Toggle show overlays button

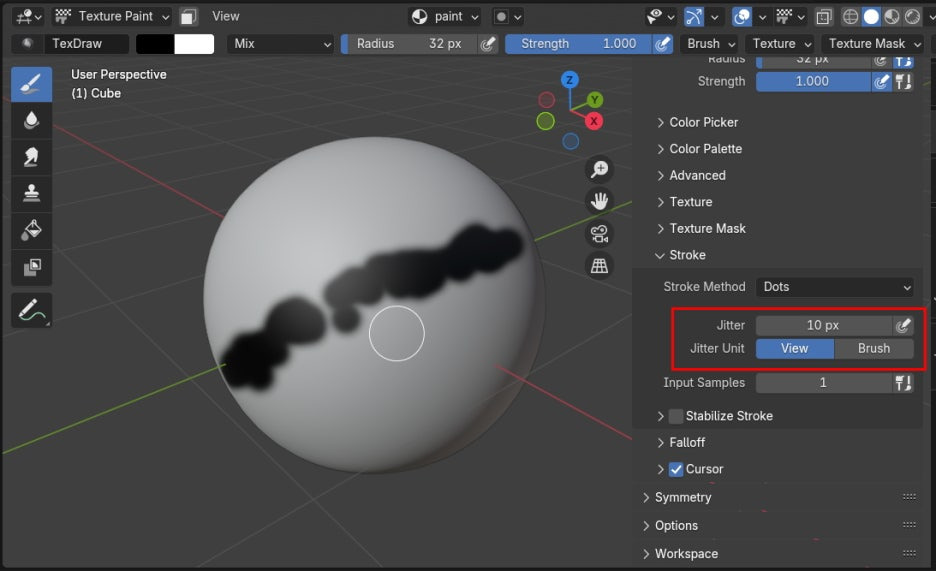point(741,17)
